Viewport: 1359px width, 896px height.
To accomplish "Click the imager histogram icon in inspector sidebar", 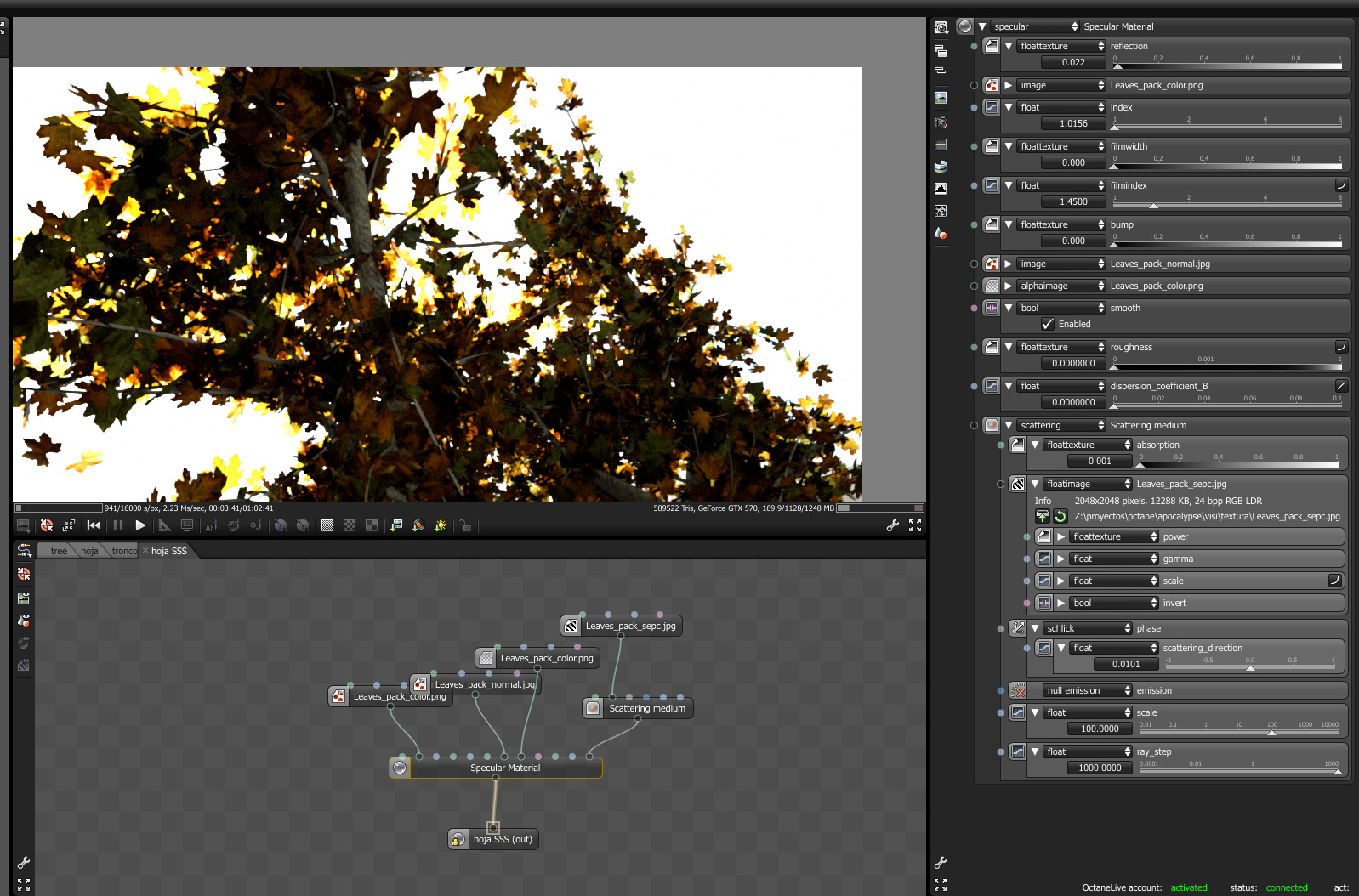I will point(941,189).
